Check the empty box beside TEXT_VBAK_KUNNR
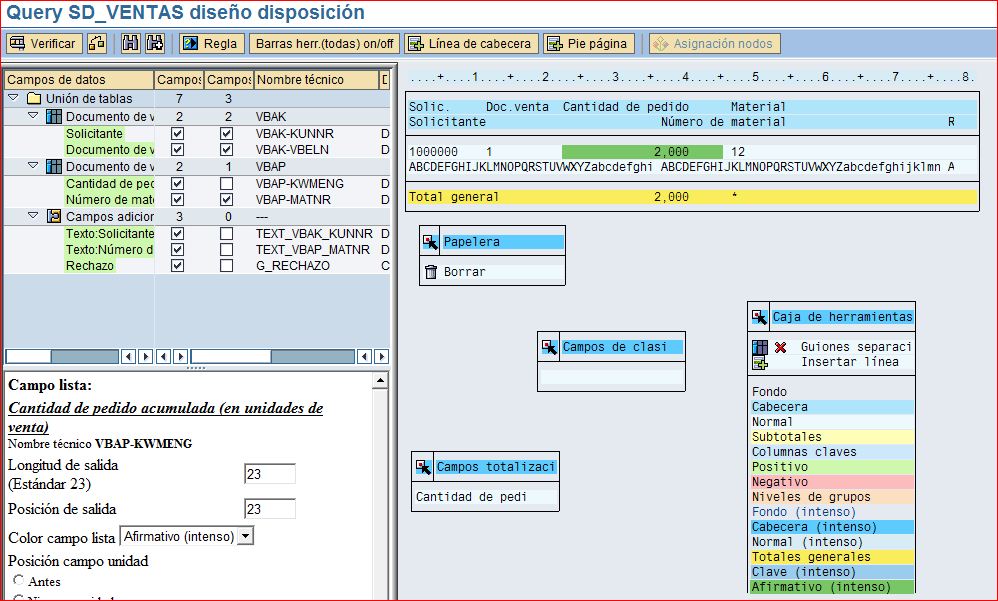This screenshot has height=601, width=998. pos(227,233)
